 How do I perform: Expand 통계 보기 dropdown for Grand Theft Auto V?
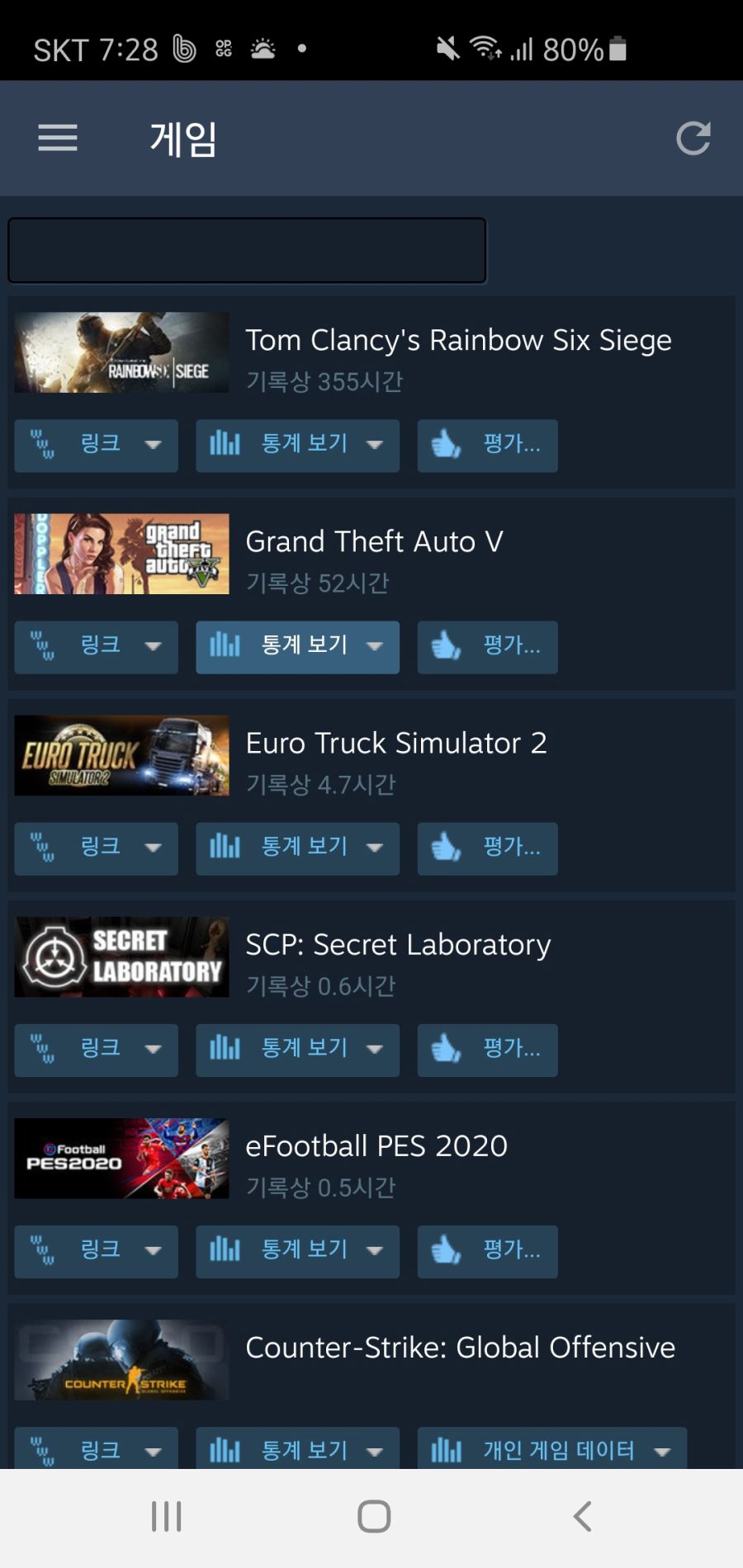(375, 645)
